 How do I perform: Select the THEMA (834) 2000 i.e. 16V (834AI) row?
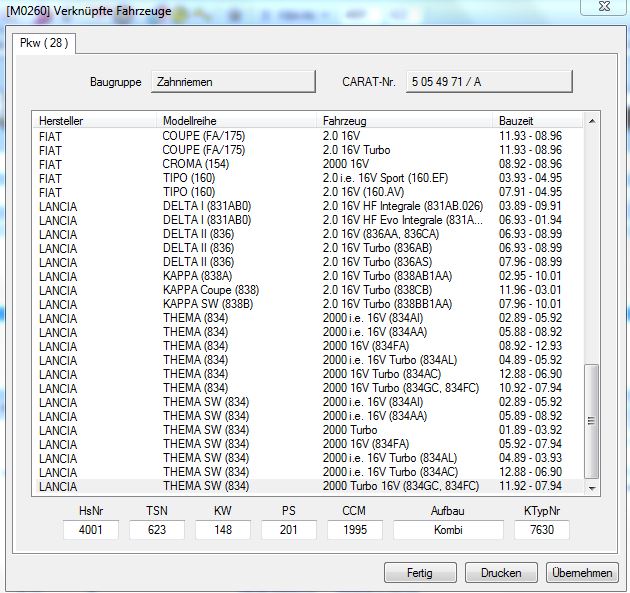[x=309, y=318]
